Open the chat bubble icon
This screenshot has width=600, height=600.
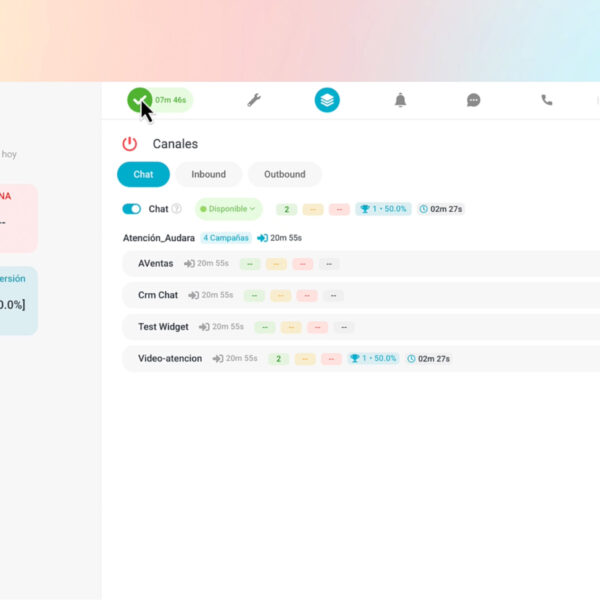point(473,100)
